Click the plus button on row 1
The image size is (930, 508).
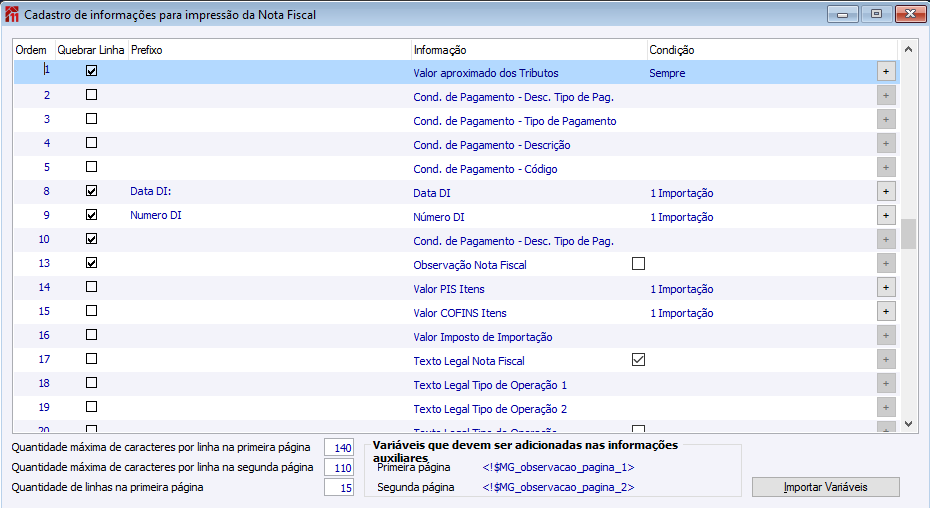click(x=885, y=71)
